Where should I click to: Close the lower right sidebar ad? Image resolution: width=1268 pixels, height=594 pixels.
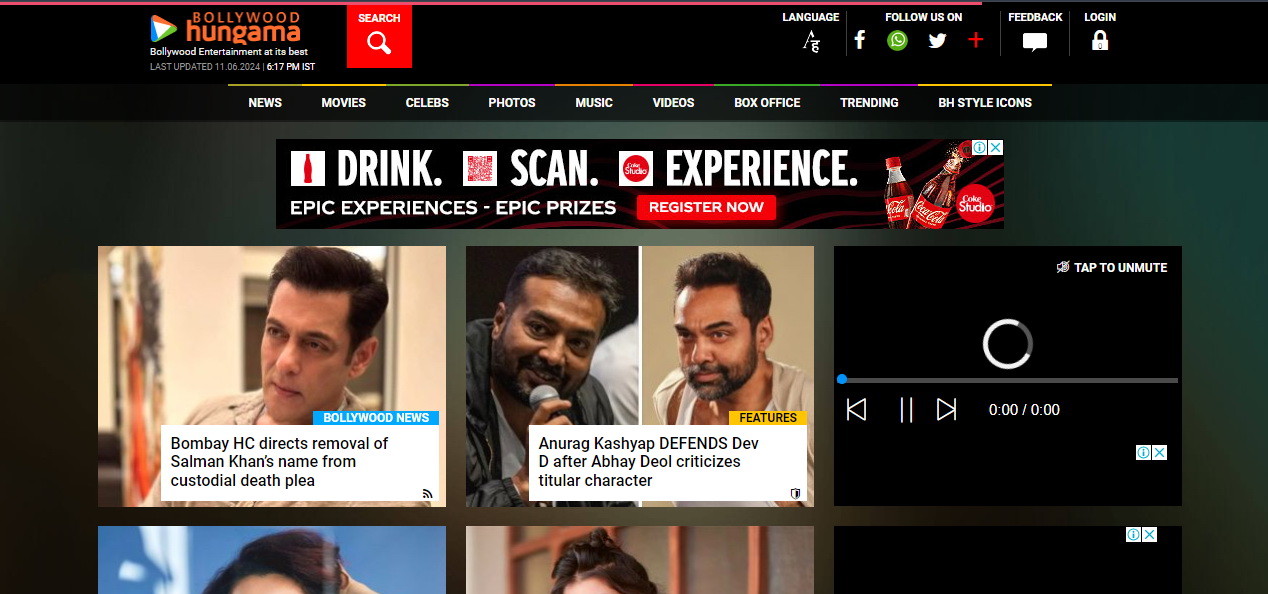(1150, 535)
